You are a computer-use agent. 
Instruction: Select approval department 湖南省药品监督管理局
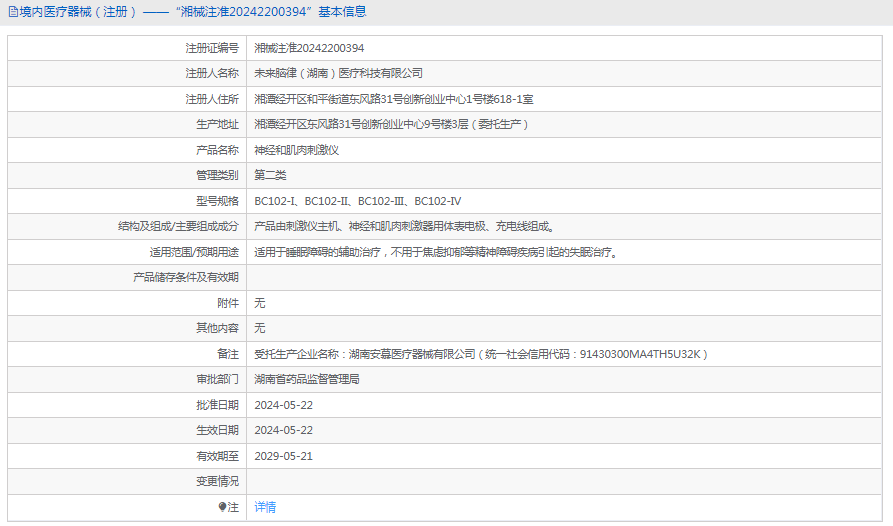[x=307, y=379]
